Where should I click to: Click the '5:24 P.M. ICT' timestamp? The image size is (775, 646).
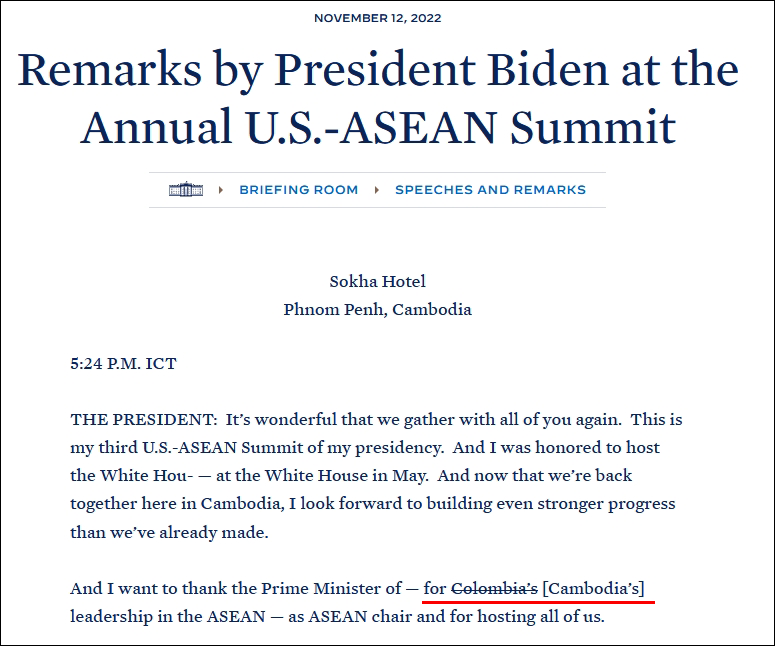click(x=124, y=364)
